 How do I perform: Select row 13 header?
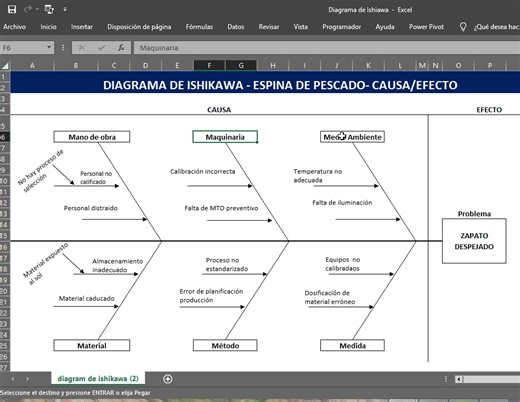tap(5, 214)
